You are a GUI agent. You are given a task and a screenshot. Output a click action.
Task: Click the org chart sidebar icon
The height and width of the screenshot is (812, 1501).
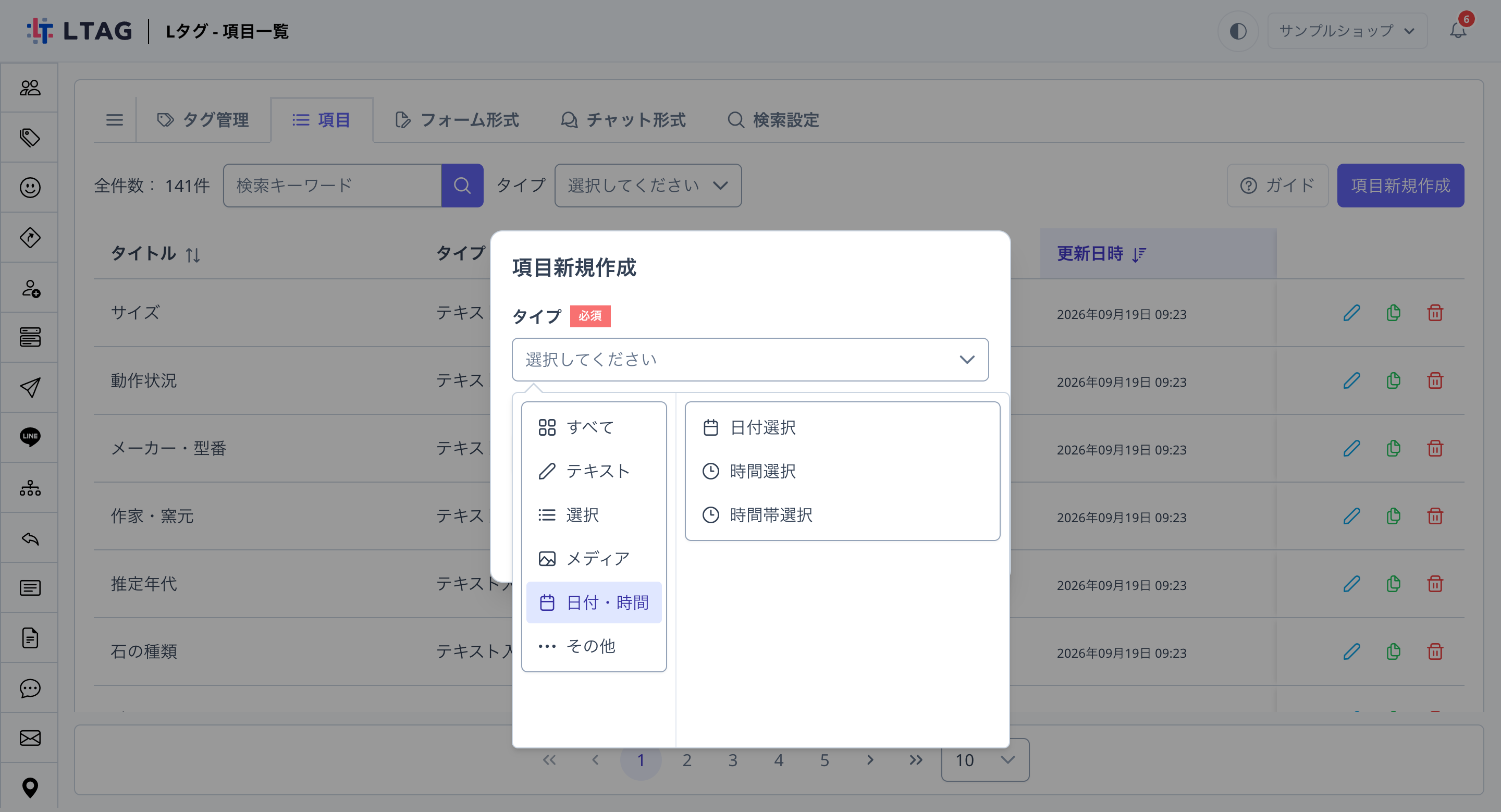pyautogui.click(x=30, y=487)
